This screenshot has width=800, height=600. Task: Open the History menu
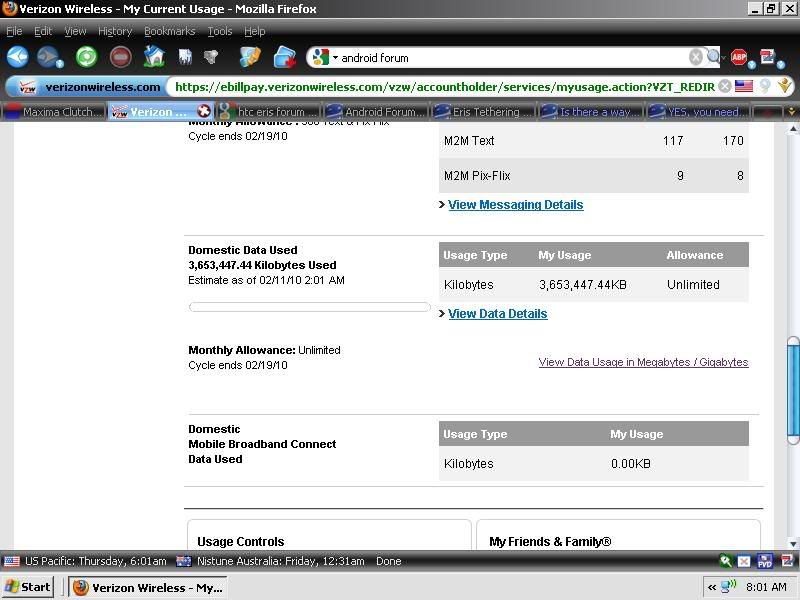[115, 31]
